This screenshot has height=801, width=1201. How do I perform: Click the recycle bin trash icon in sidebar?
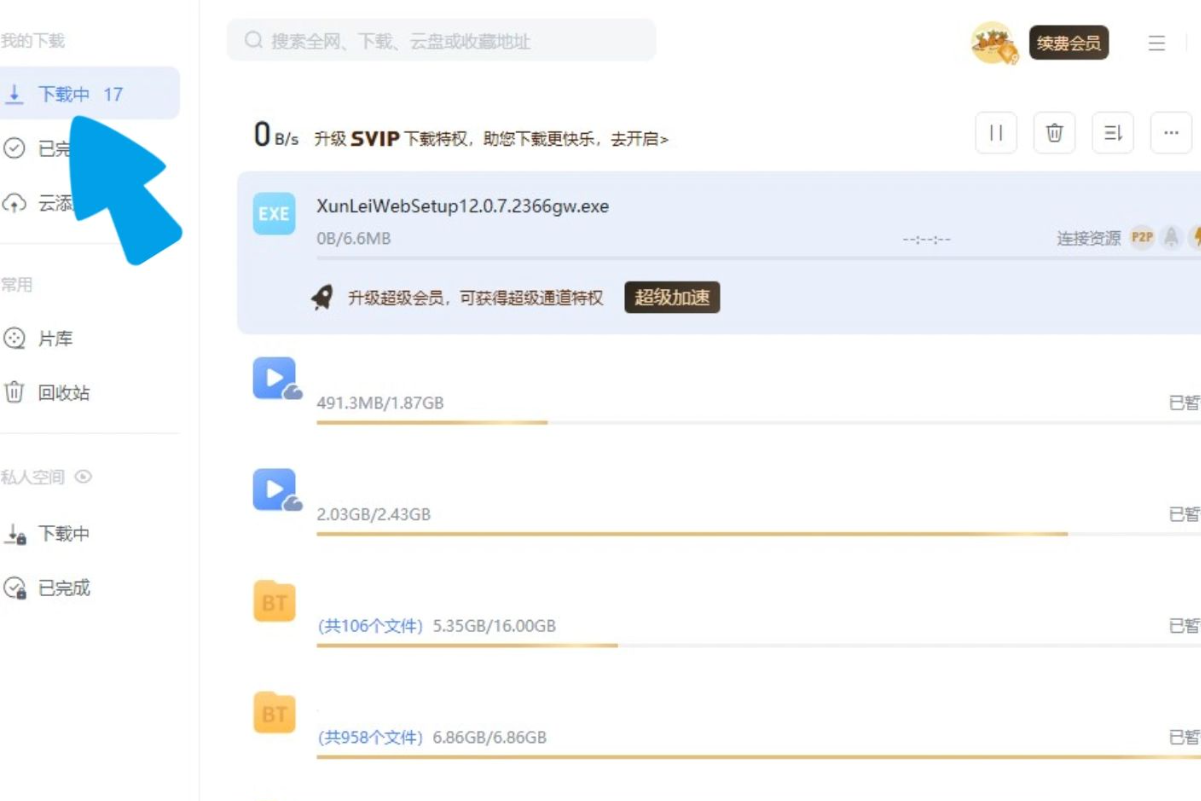[14, 393]
